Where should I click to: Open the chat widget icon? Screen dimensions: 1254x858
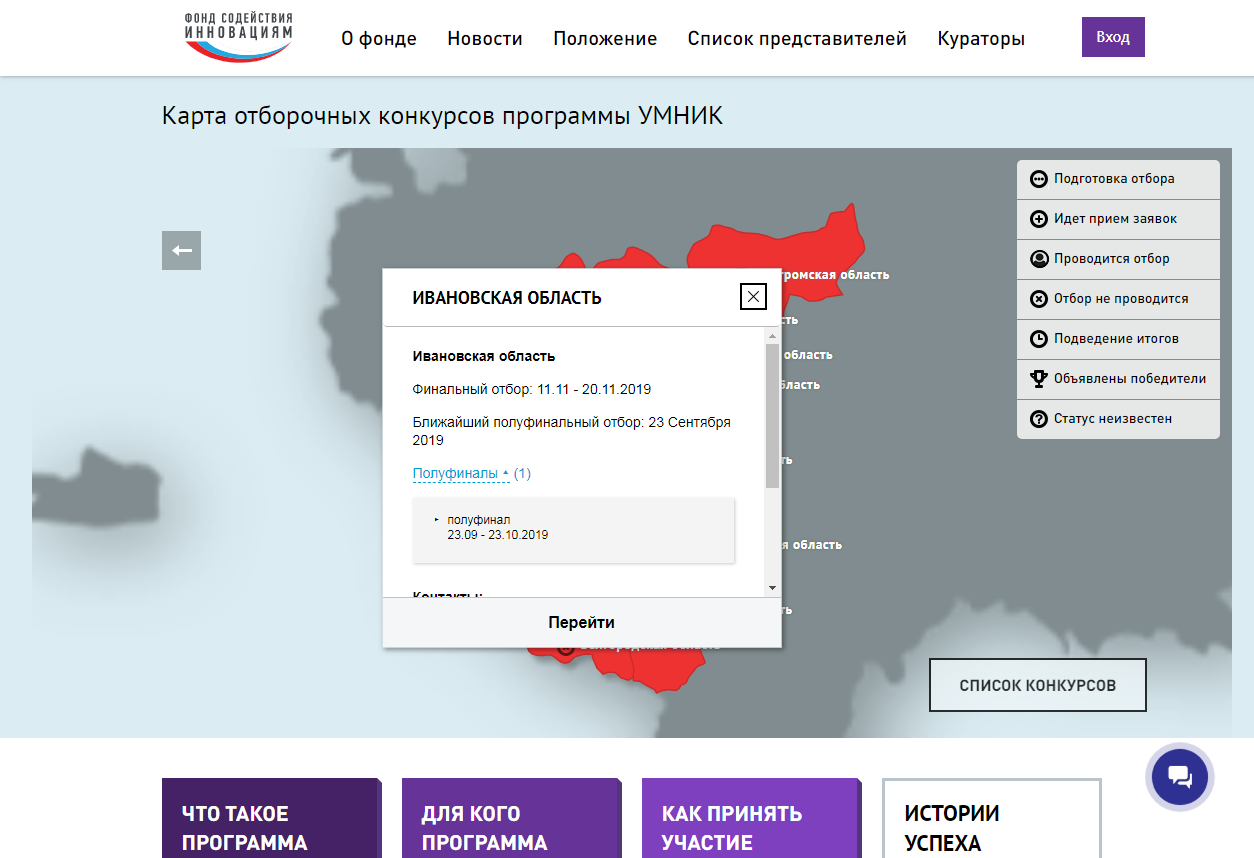pos(1180,776)
